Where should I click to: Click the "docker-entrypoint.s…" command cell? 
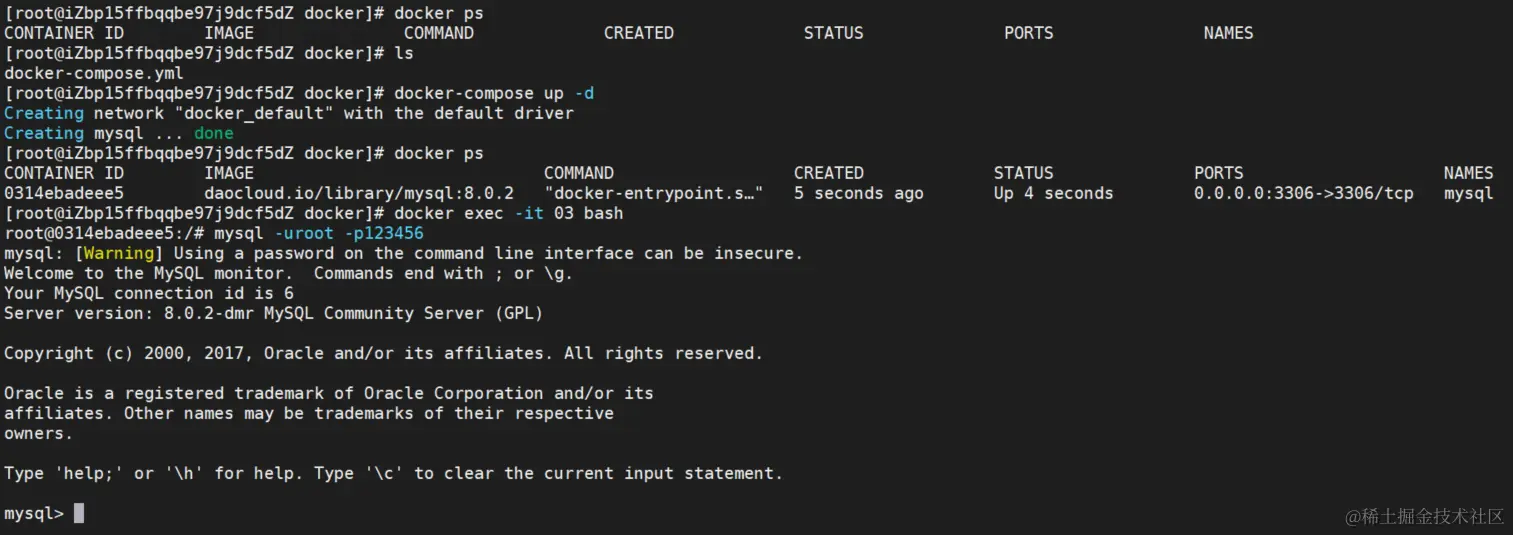pos(654,193)
